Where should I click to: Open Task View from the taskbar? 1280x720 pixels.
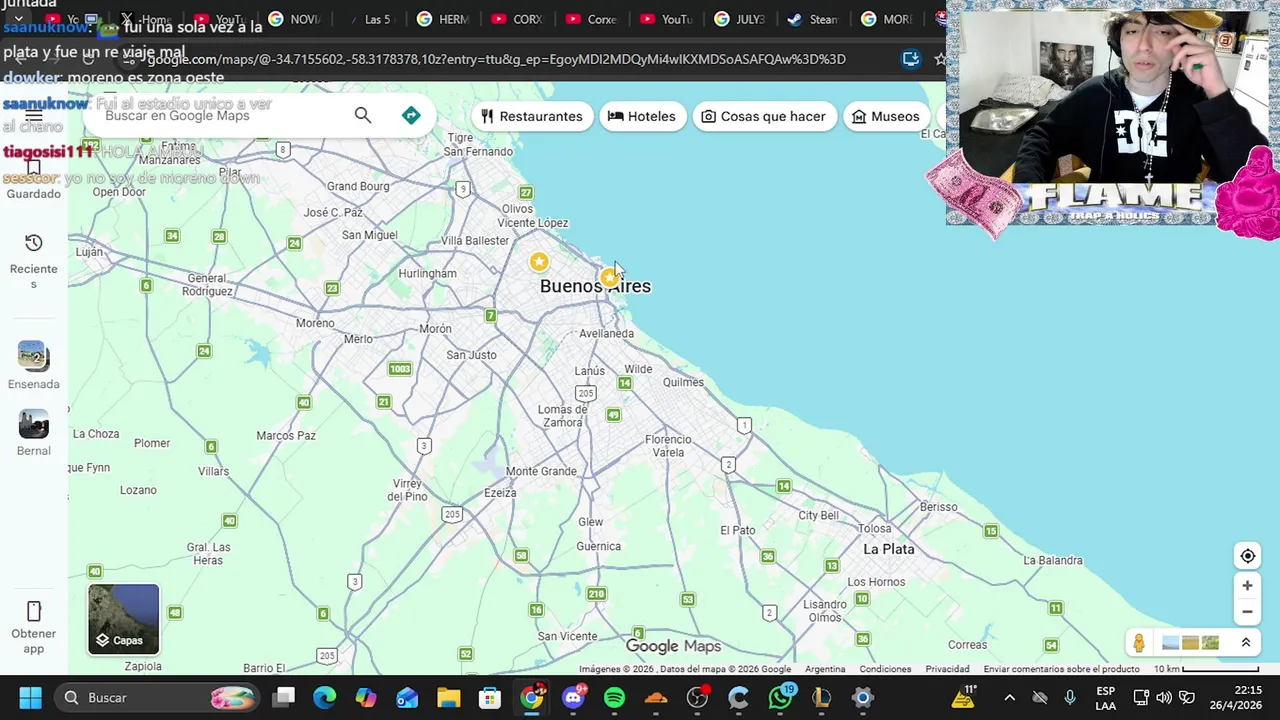pyautogui.click(x=284, y=698)
